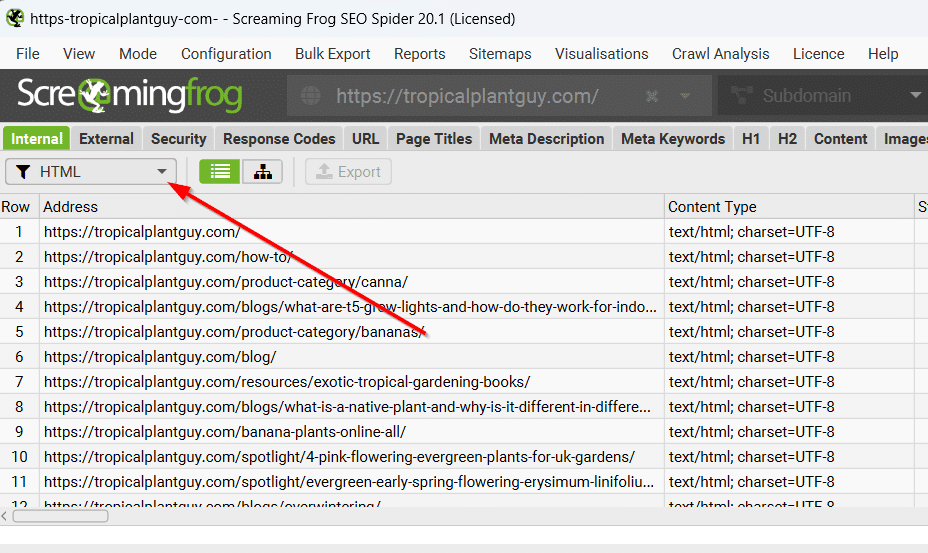Select the H1 tab

(x=751, y=139)
